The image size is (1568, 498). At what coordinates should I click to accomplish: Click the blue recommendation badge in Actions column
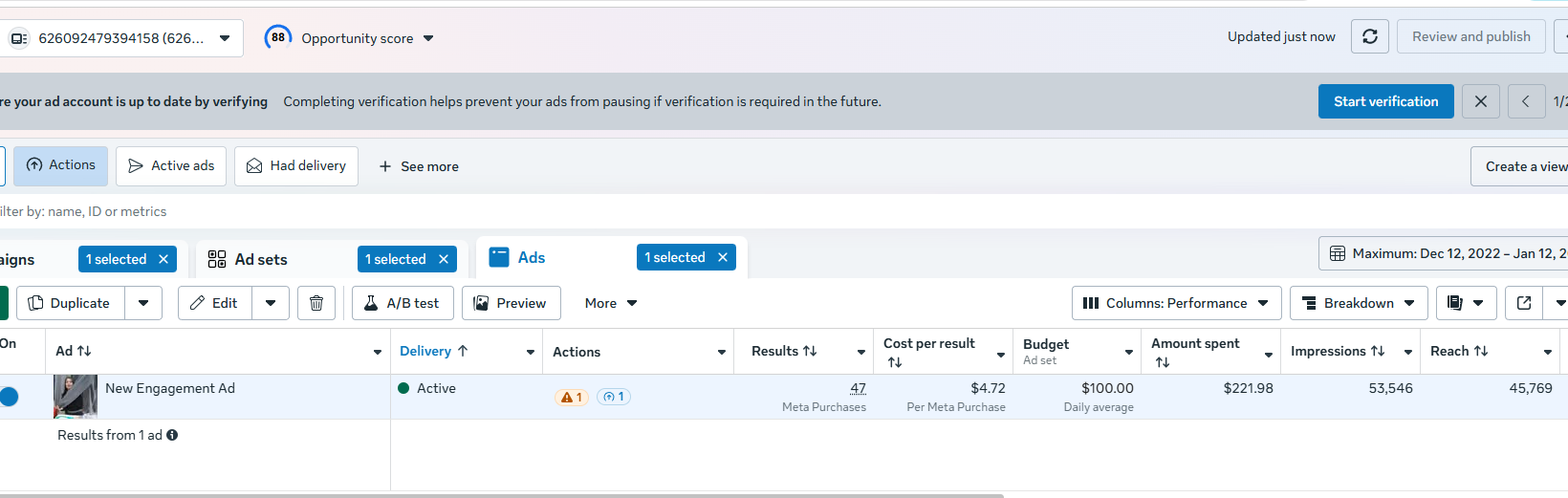pyautogui.click(x=614, y=397)
